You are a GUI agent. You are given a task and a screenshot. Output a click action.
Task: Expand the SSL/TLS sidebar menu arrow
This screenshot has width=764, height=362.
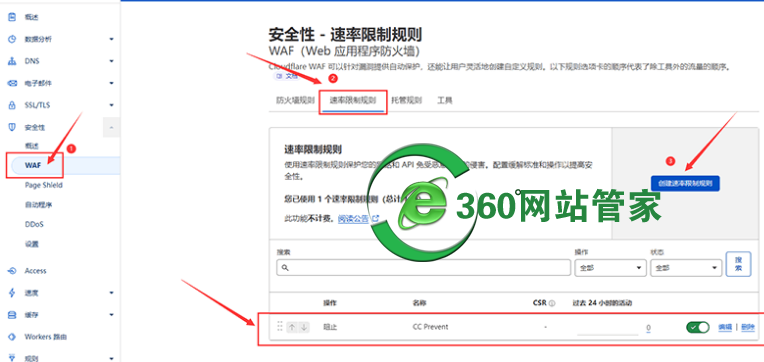(x=112, y=105)
